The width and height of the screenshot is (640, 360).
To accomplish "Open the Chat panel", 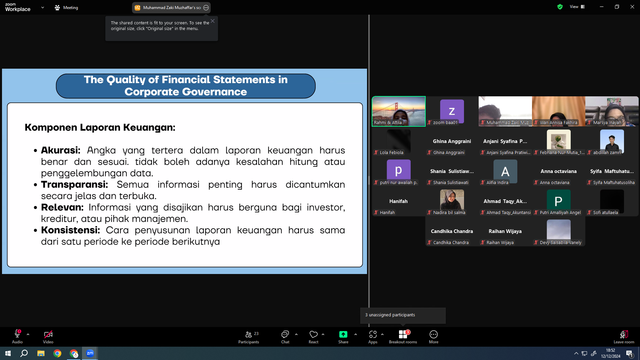I will click(285, 337).
